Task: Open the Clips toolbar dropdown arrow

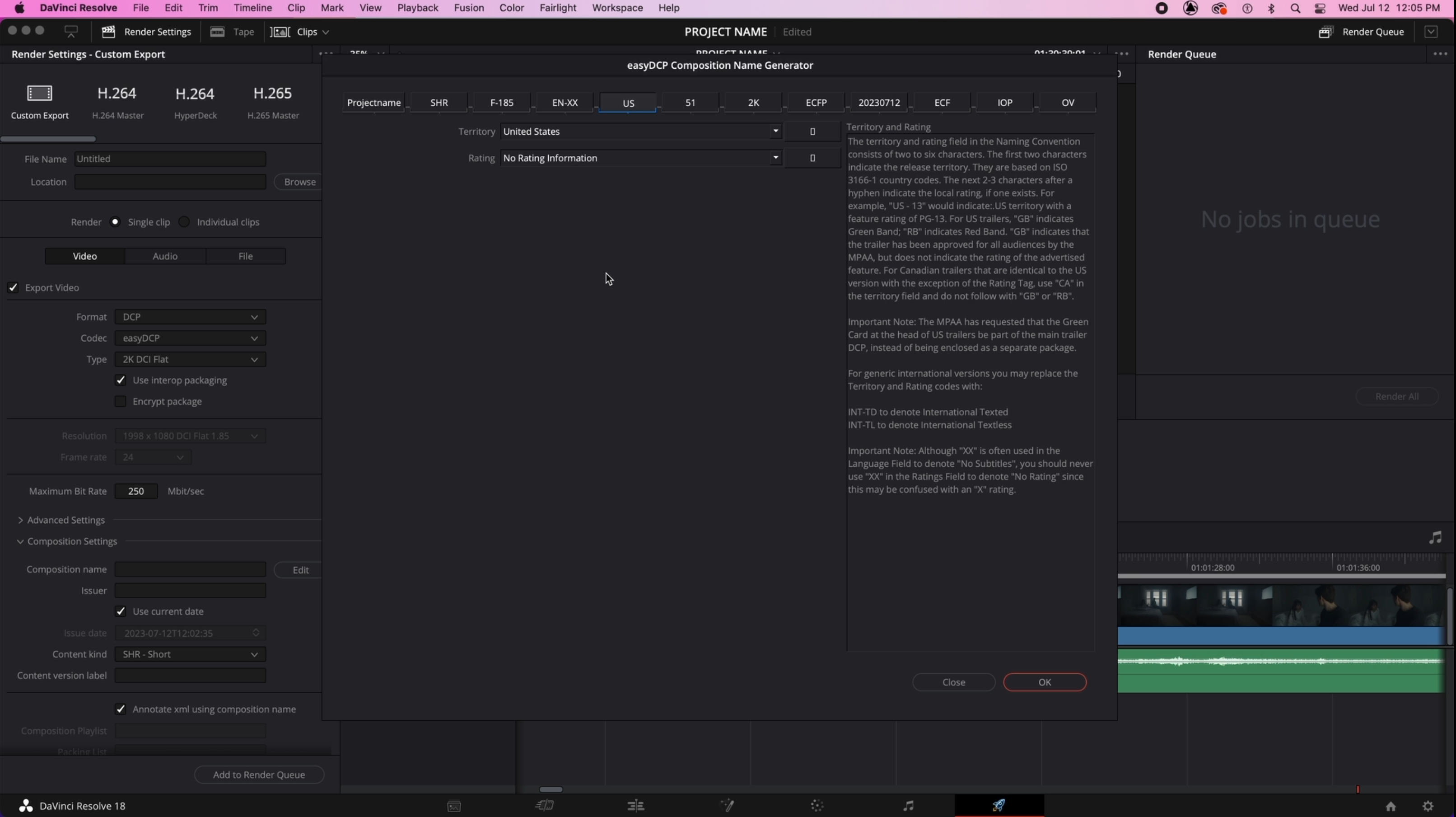Action: point(326,32)
